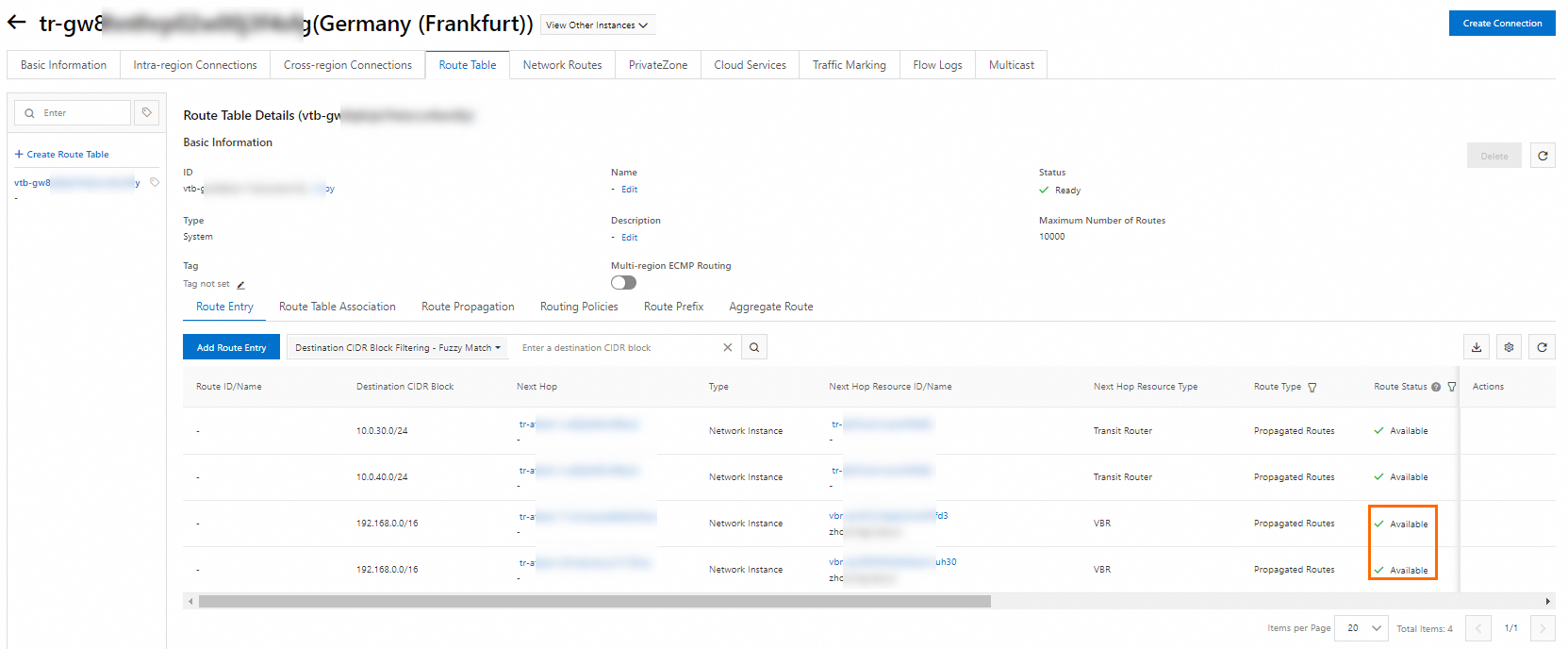Image resolution: width=1568 pixels, height=649 pixels.
Task: Go back using the left arrow icon
Action: click(17, 23)
